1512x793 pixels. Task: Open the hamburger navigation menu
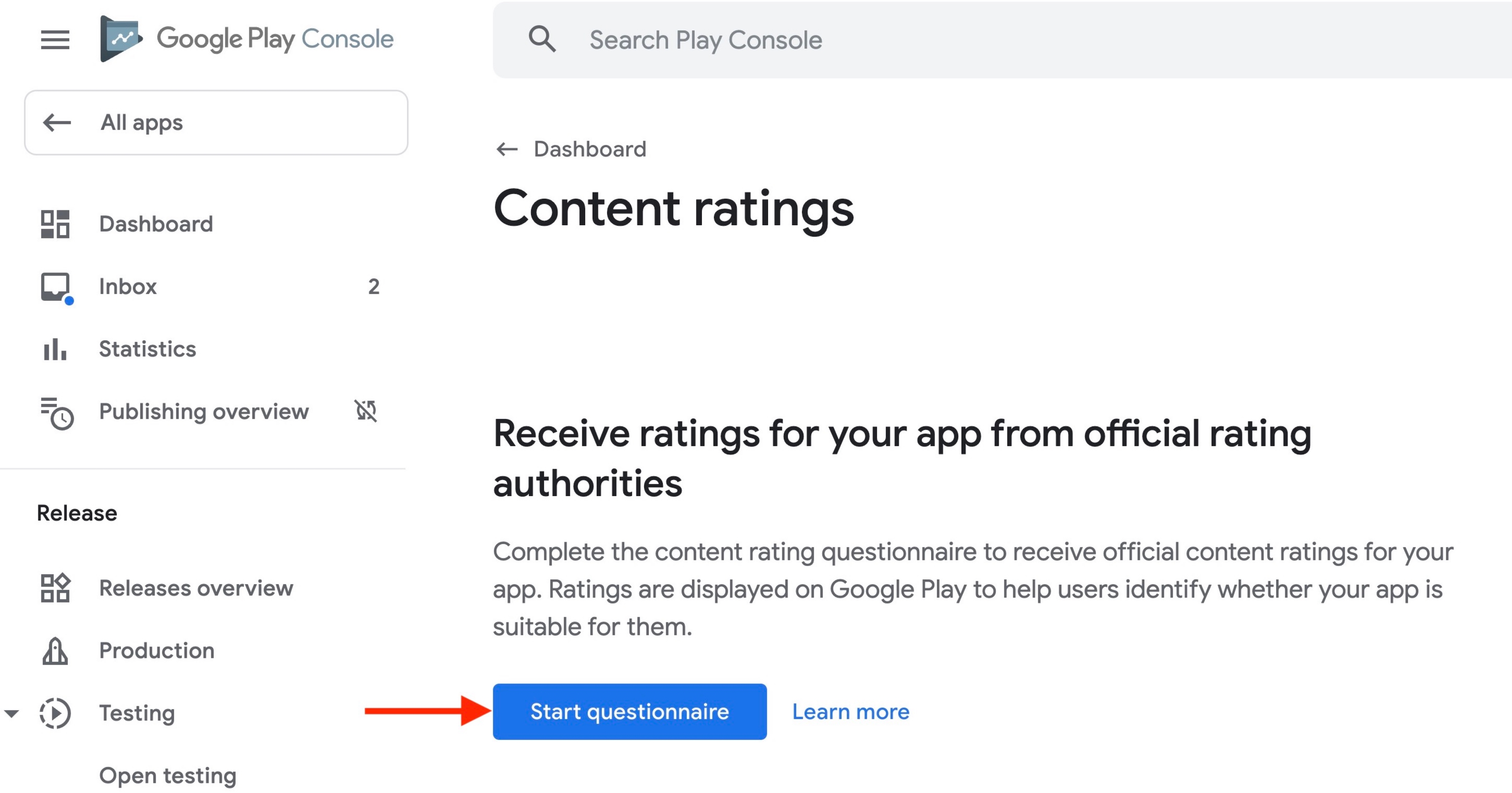pos(55,40)
